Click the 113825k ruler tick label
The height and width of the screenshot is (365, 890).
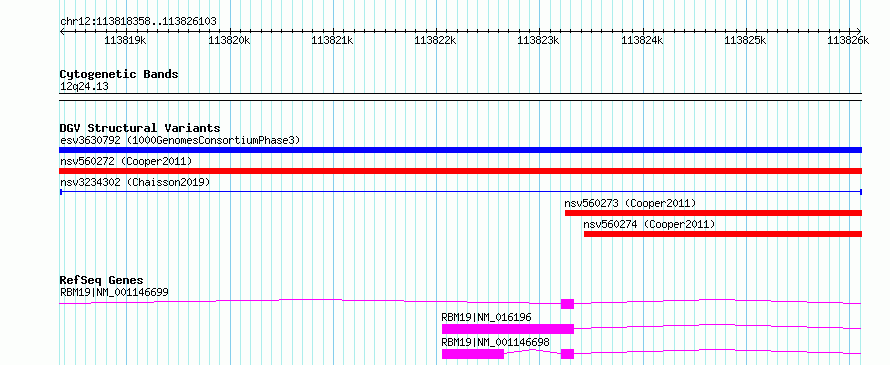[x=746, y=40]
